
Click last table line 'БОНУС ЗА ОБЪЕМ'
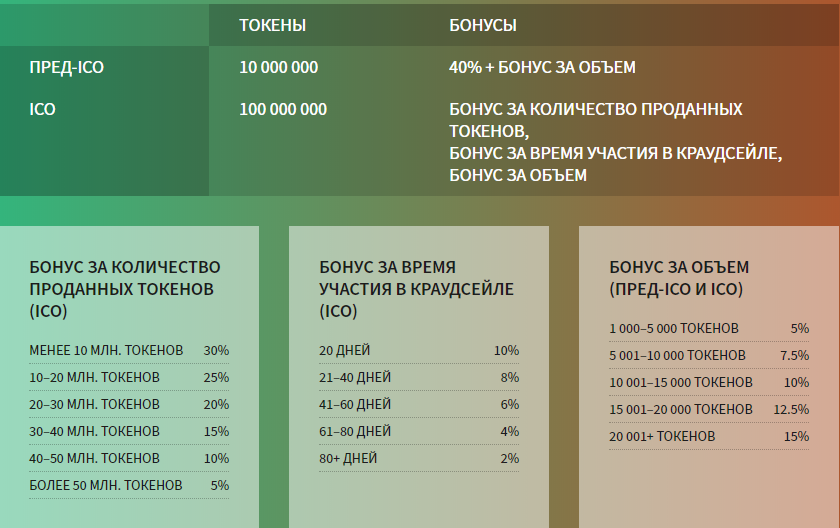click(x=518, y=175)
